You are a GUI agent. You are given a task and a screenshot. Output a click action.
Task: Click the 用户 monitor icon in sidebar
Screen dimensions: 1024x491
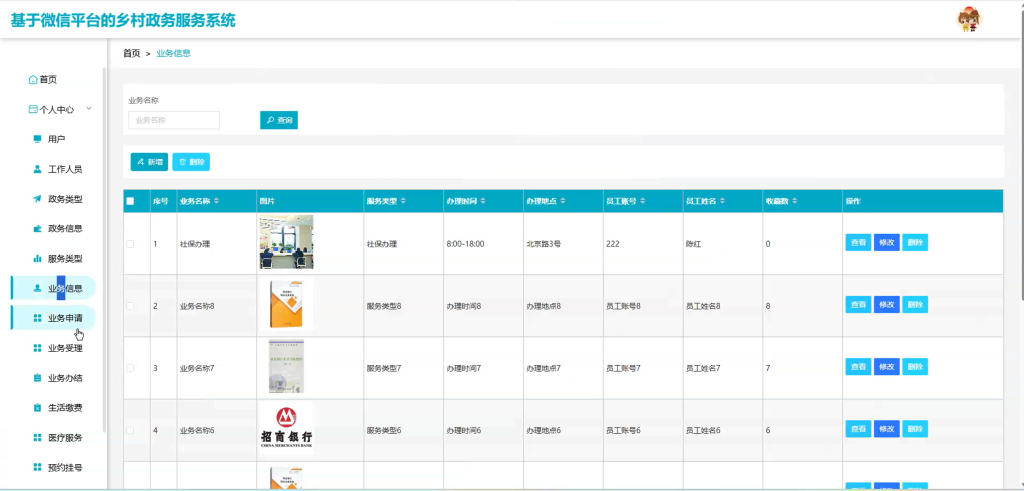(x=37, y=139)
